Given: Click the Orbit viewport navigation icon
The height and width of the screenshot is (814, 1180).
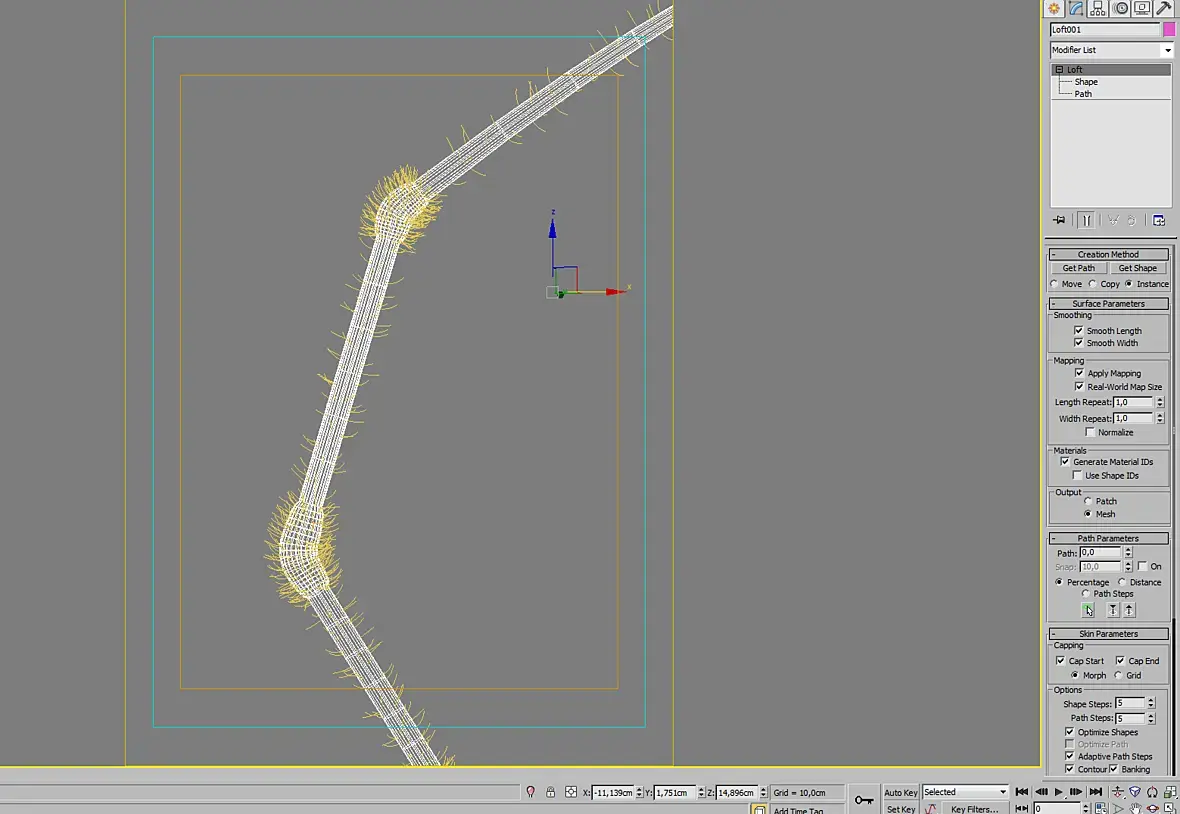Looking at the screenshot, I should point(1151,809).
